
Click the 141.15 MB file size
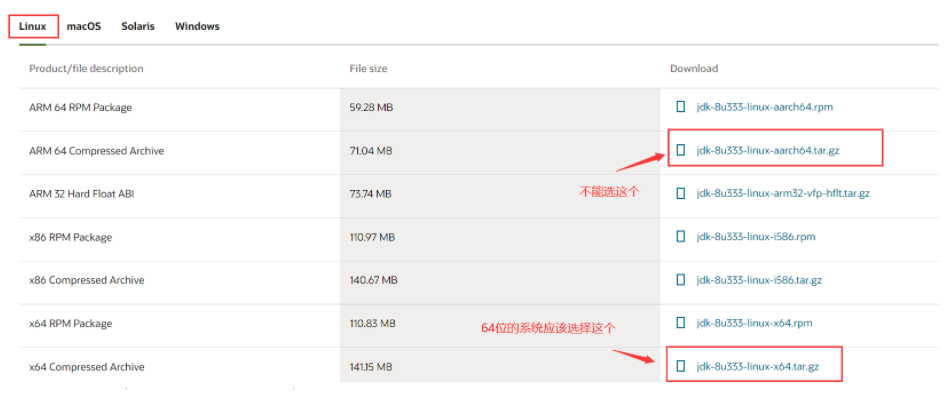(371, 367)
